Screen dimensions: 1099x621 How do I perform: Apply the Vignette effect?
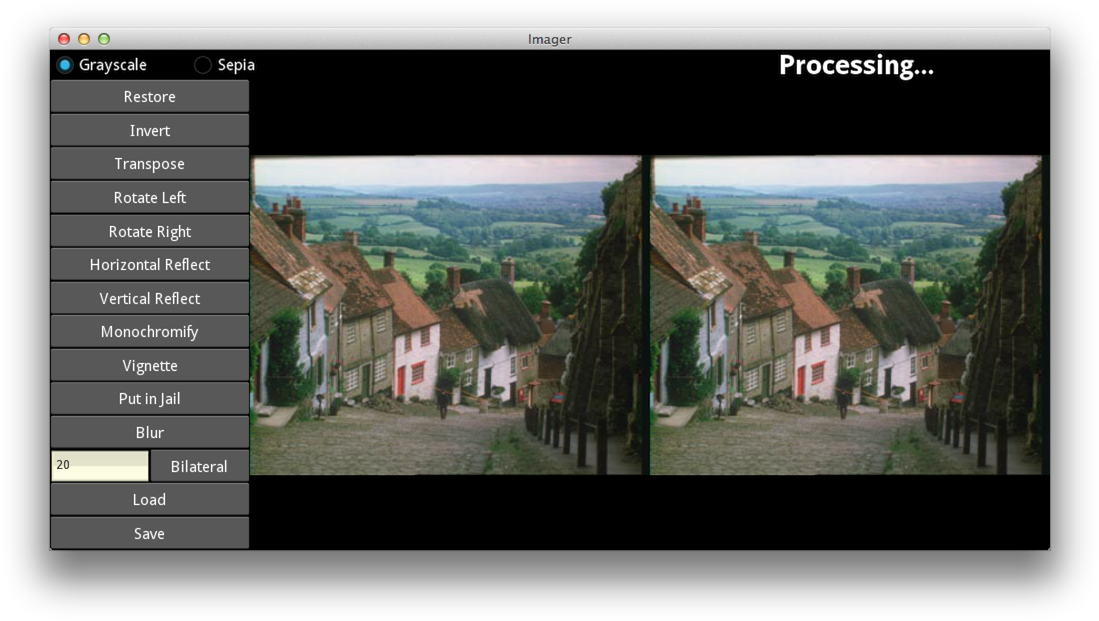tap(150, 365)
